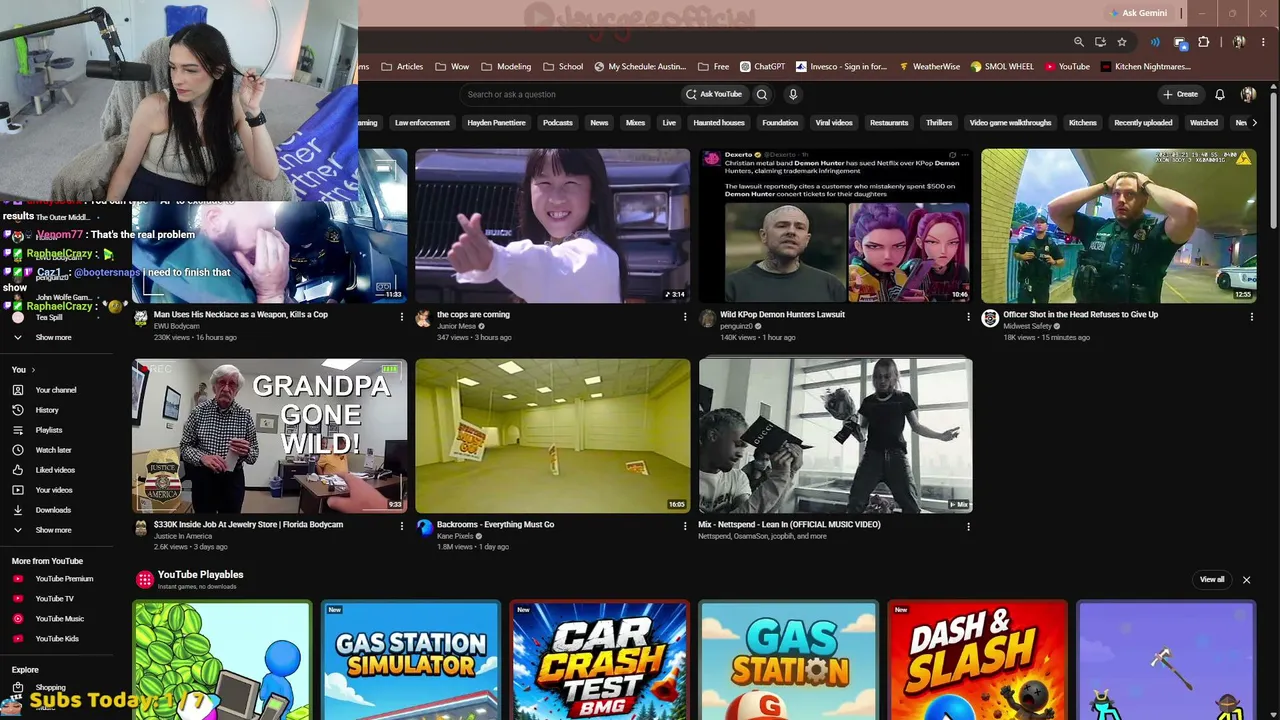
Task: Open YouTube Kids from the sidebar
Action: [58, 639]
